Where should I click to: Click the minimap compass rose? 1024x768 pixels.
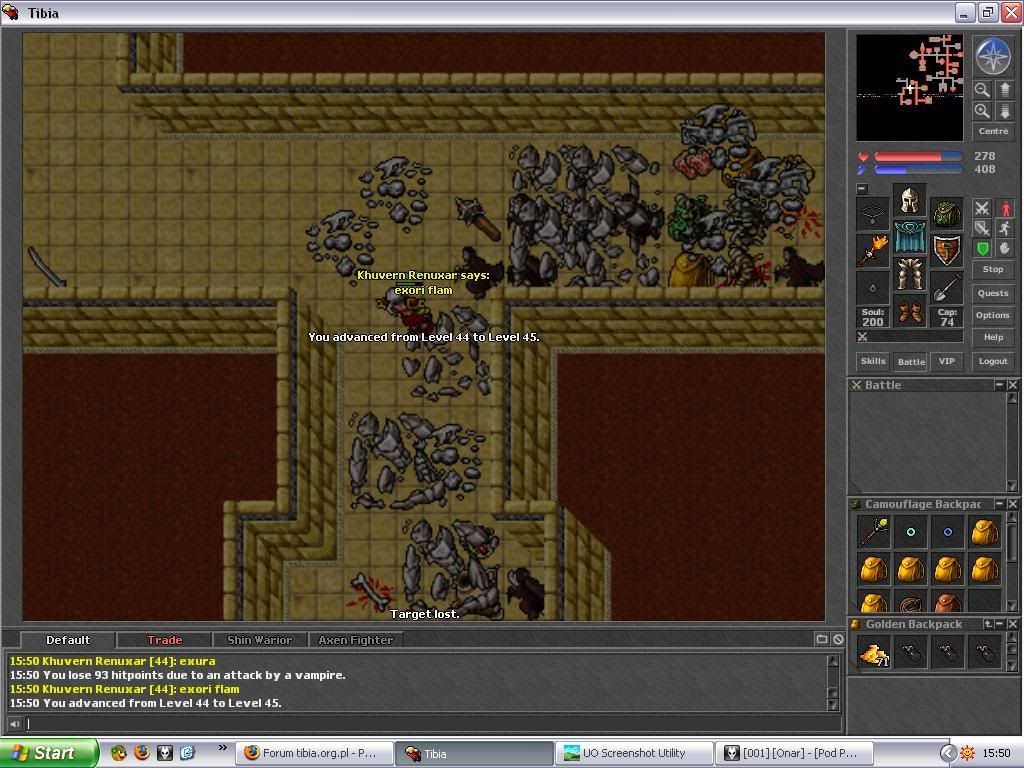tap(993, 56)
